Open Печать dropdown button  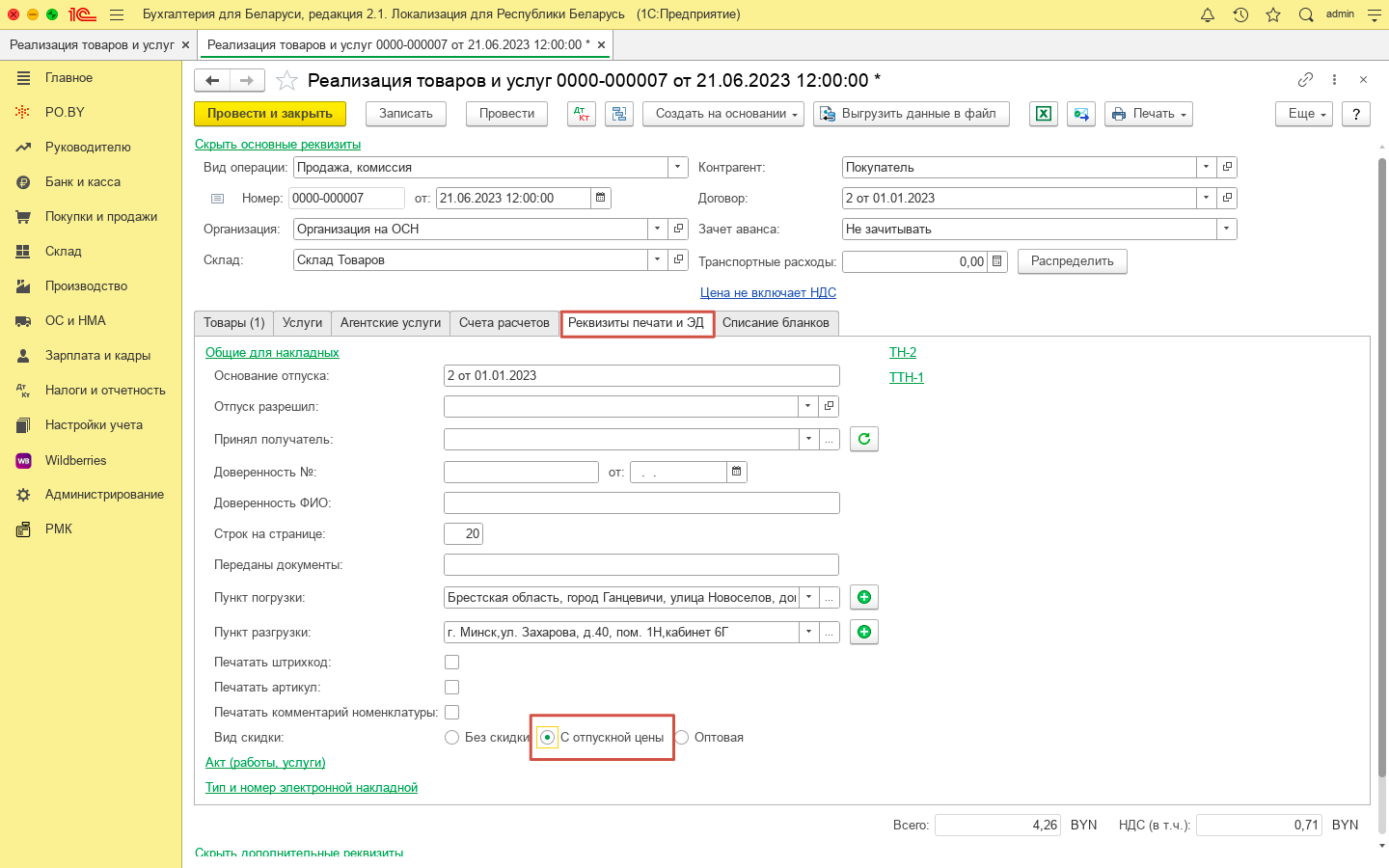point(1149,114)
